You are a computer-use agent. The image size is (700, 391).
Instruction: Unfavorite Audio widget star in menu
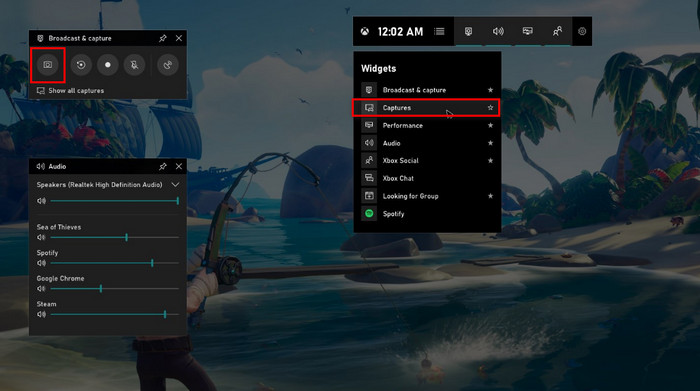coord(490,143)
